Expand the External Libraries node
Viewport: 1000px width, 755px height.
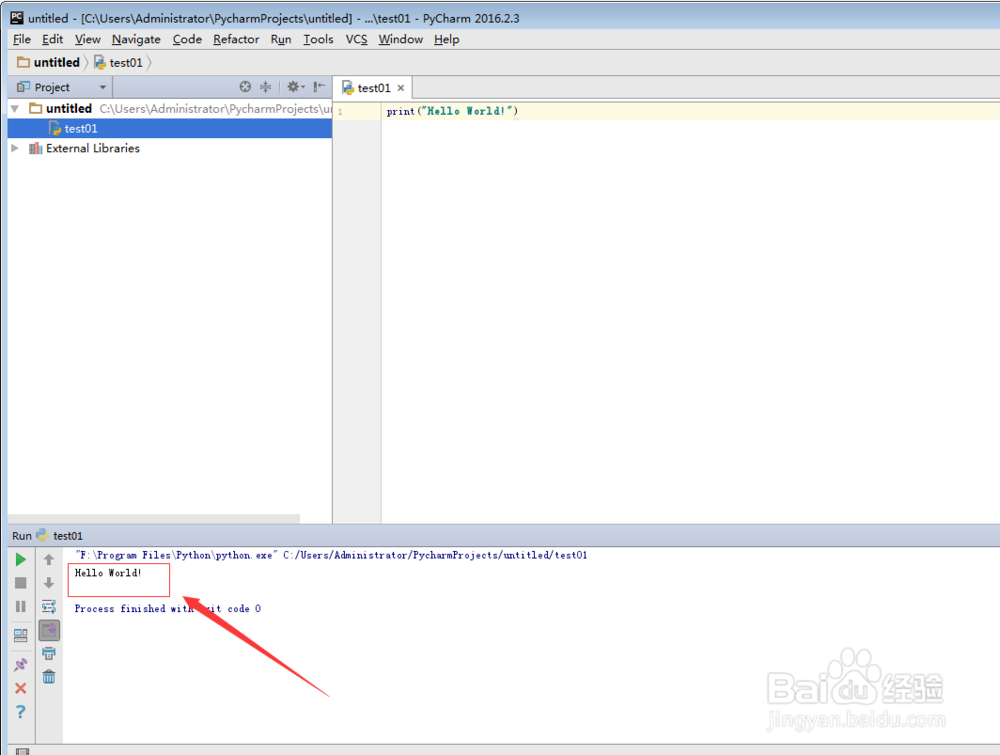click(15, 148)
